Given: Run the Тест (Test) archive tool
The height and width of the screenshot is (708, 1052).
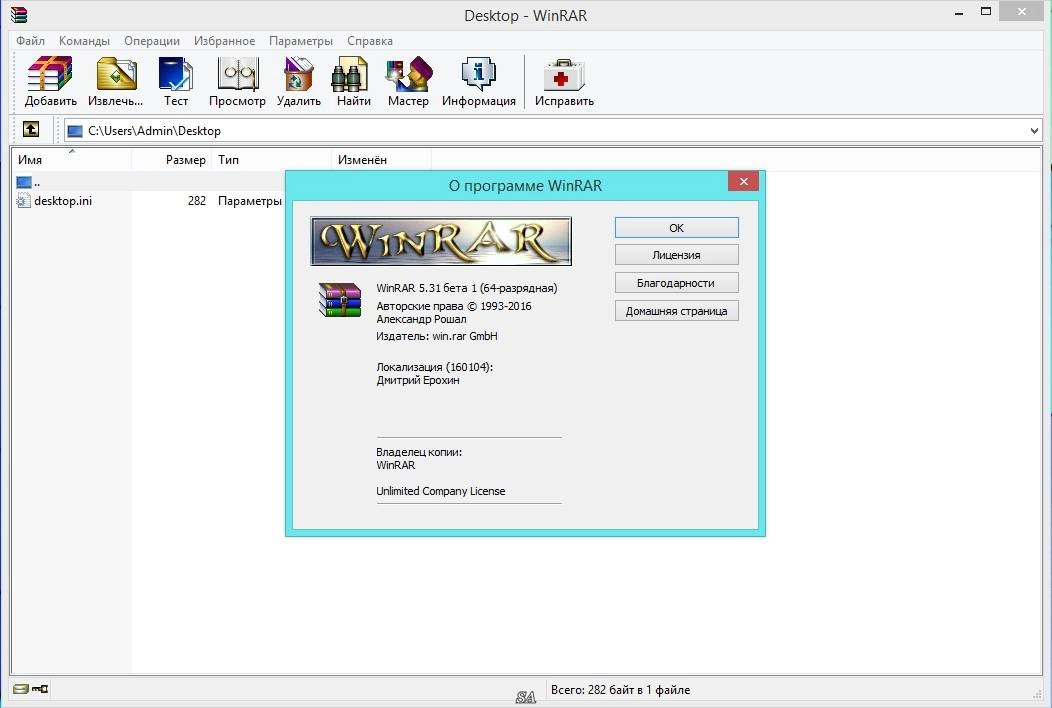Looking at the screenshot, I should [176, 81].
